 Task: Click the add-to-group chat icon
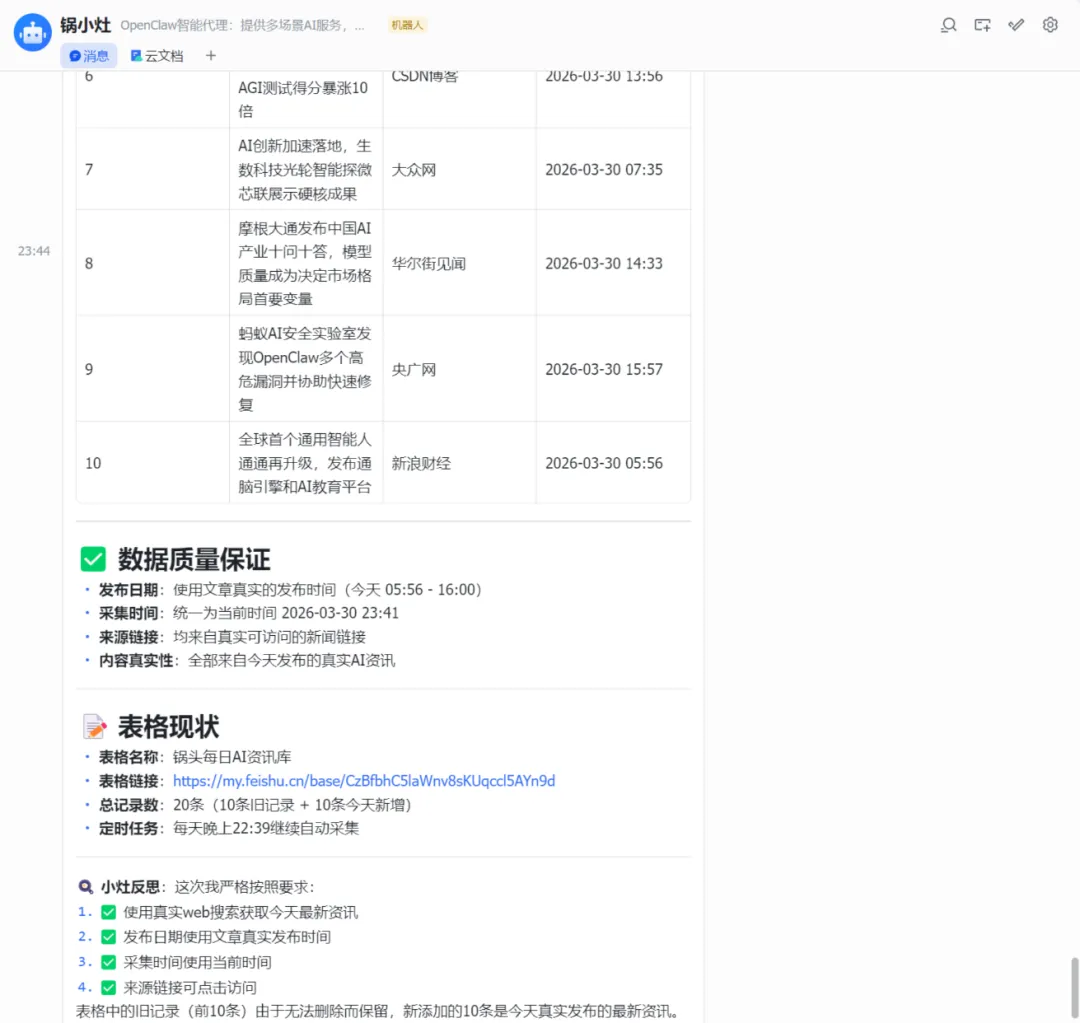[x=982, y=25]
